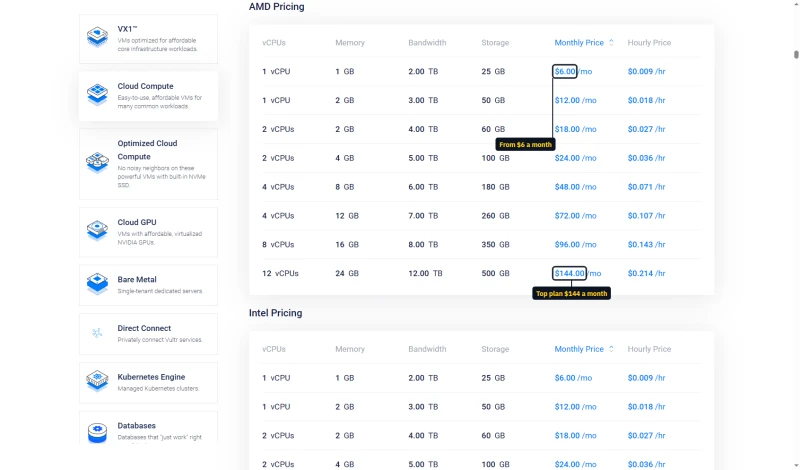Click Intel Storage column header

[x=495, y=349]
